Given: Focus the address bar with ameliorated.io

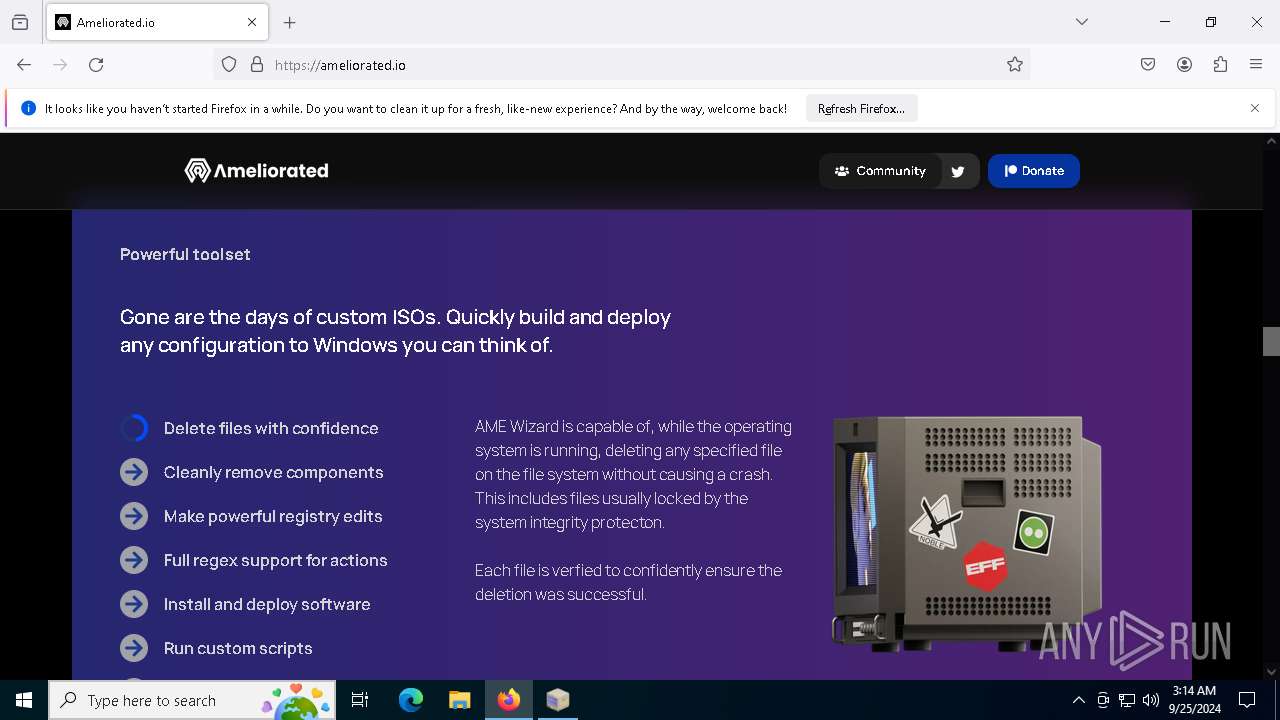Looking at the screenshot, I should click(x=621, y=65).
